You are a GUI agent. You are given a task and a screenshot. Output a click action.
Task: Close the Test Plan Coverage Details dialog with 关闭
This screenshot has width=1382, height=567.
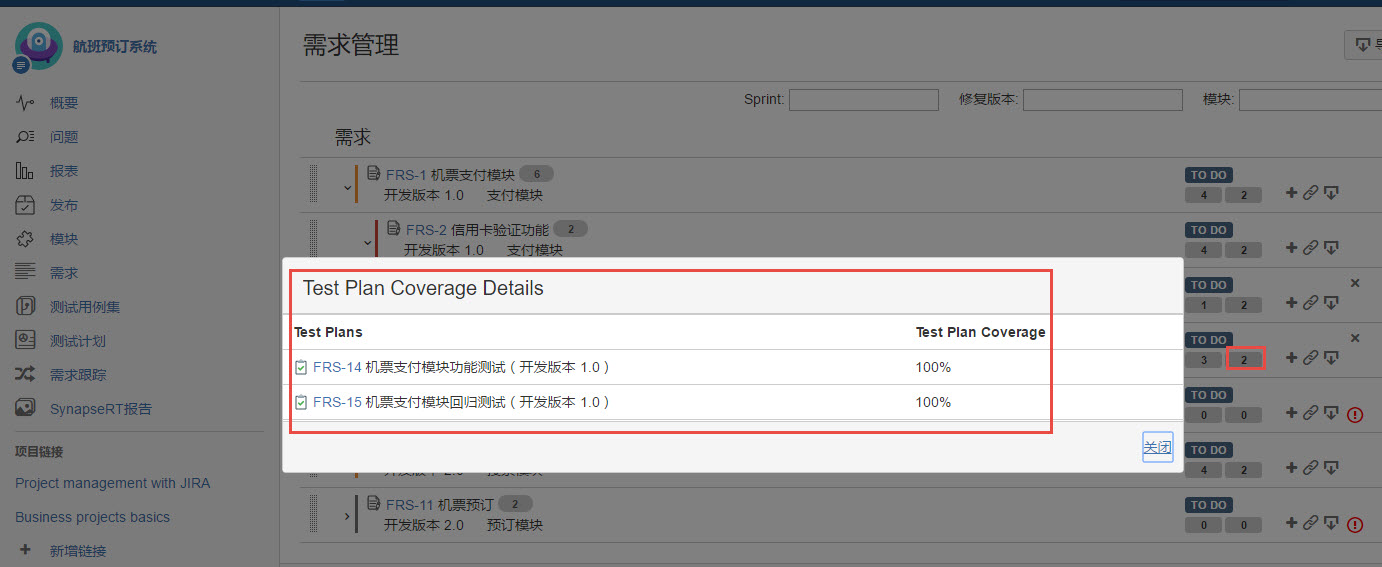[1157, 447]
